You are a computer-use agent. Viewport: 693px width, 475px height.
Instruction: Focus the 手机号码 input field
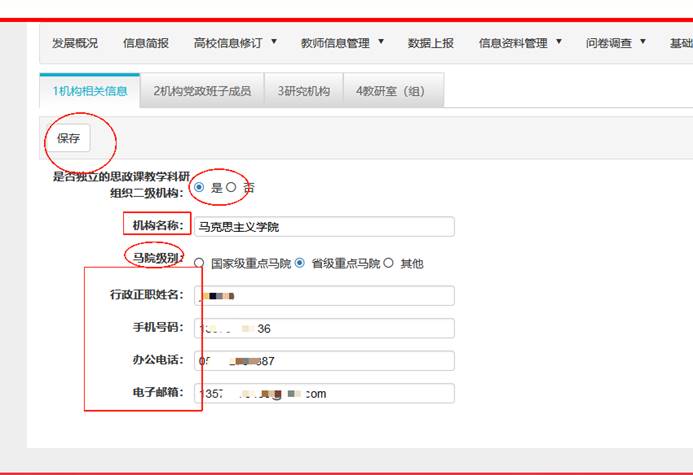(323, 328)
